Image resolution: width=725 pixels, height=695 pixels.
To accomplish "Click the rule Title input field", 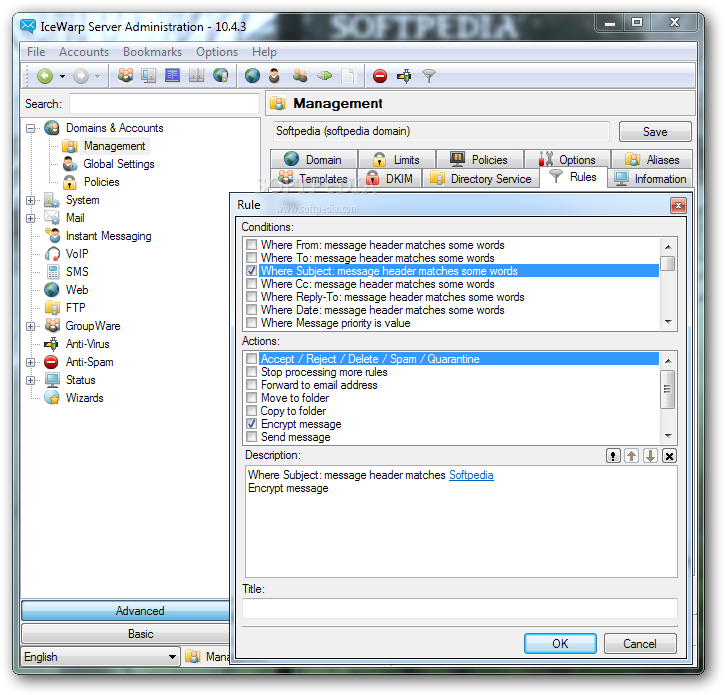I will (460, 608).
